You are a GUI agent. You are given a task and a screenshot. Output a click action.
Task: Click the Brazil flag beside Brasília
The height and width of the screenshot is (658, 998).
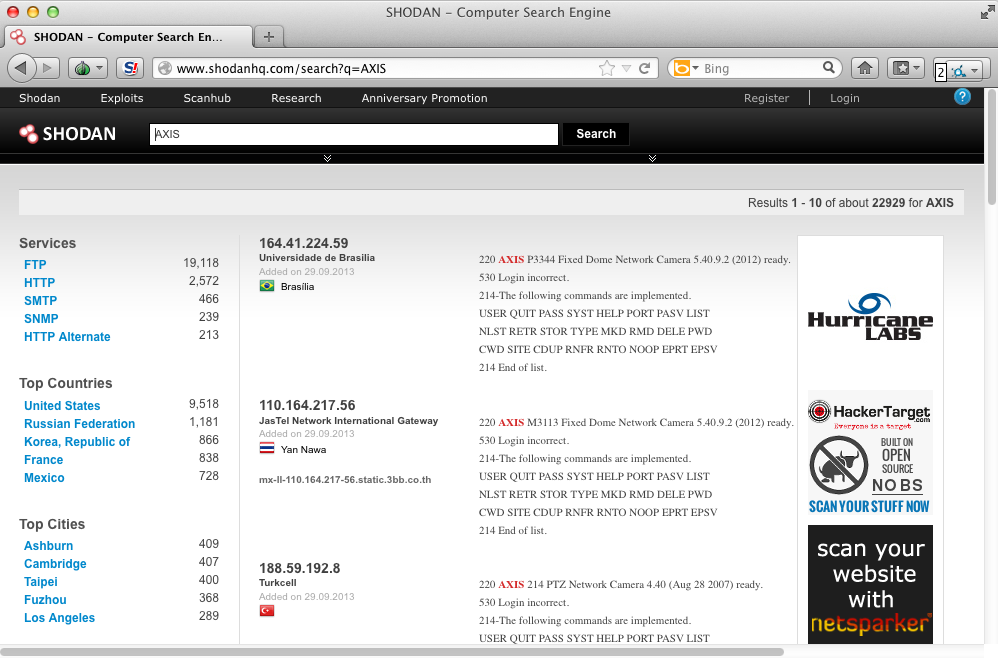pos(267,286)
